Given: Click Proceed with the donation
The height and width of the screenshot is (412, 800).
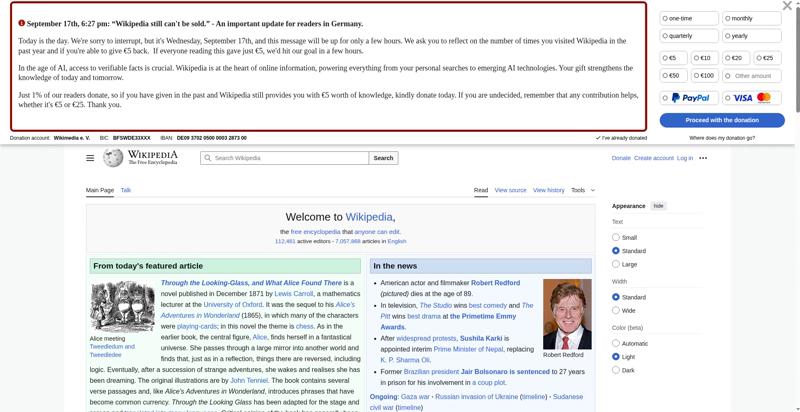Looking at the screenshot, I should click(x=722, y=120).
